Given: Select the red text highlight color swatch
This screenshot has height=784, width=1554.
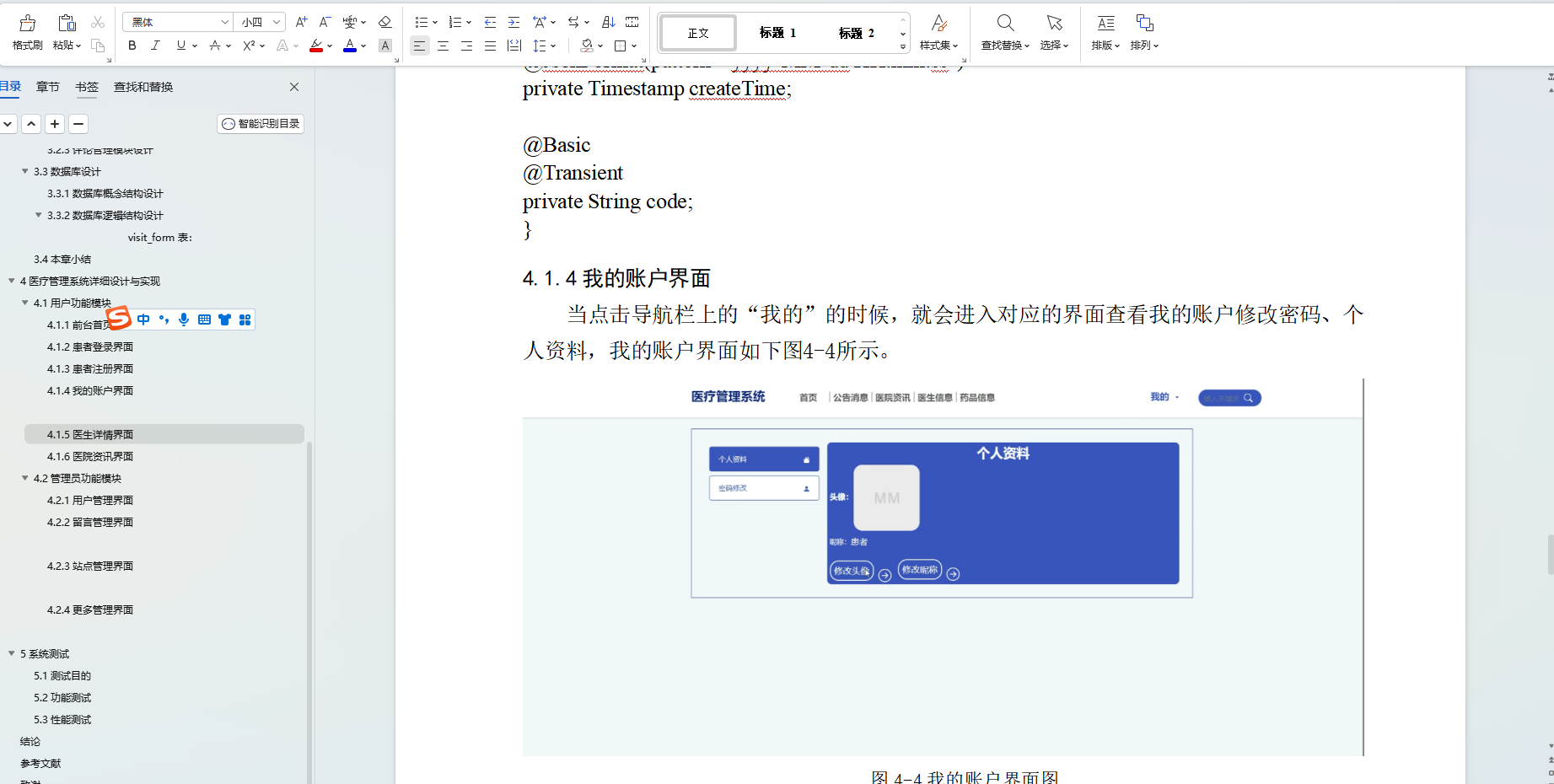Looking at the screenshot, I should (315, 51).
